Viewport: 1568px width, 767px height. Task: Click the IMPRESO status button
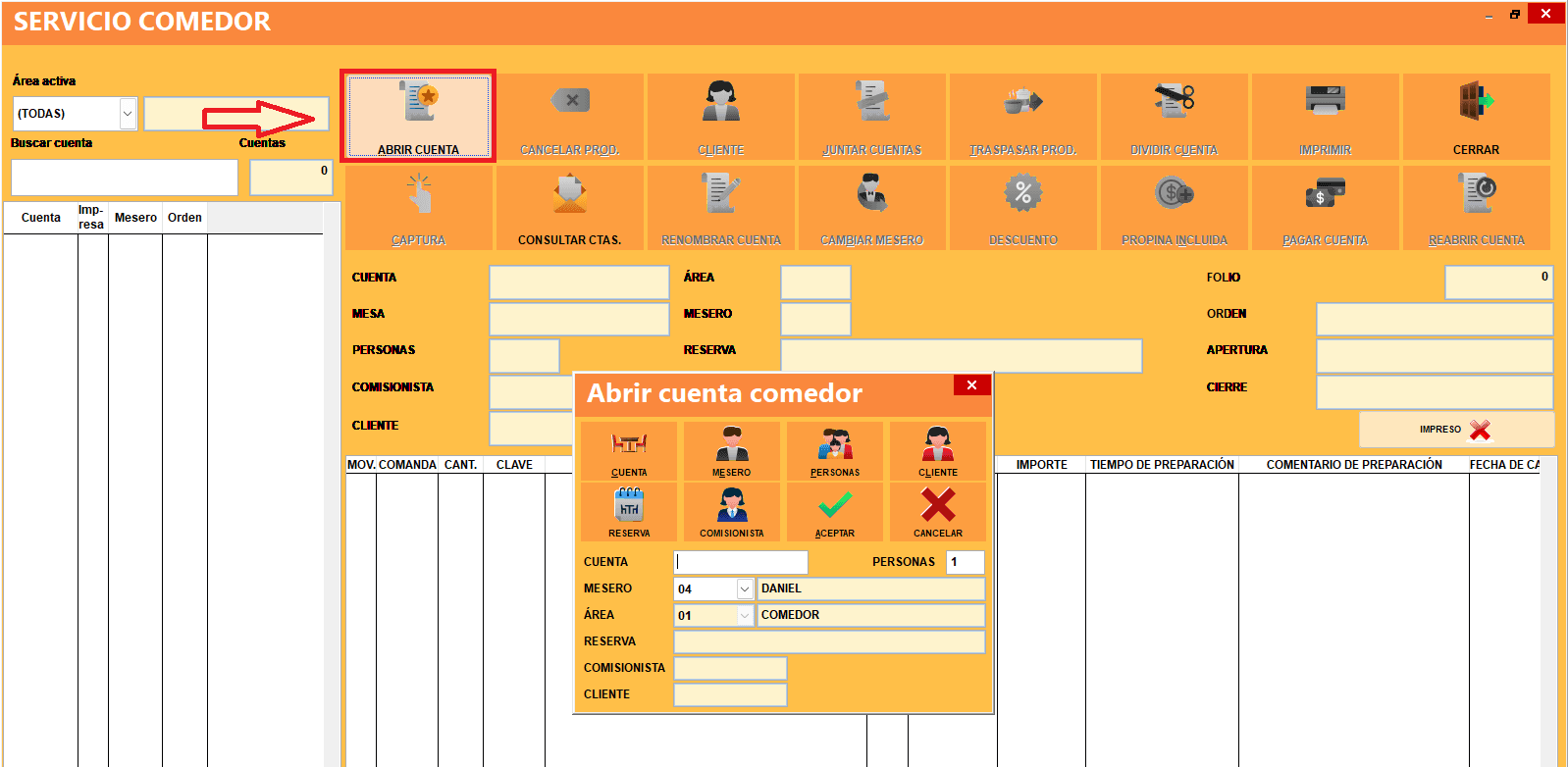click(1456, 430)
